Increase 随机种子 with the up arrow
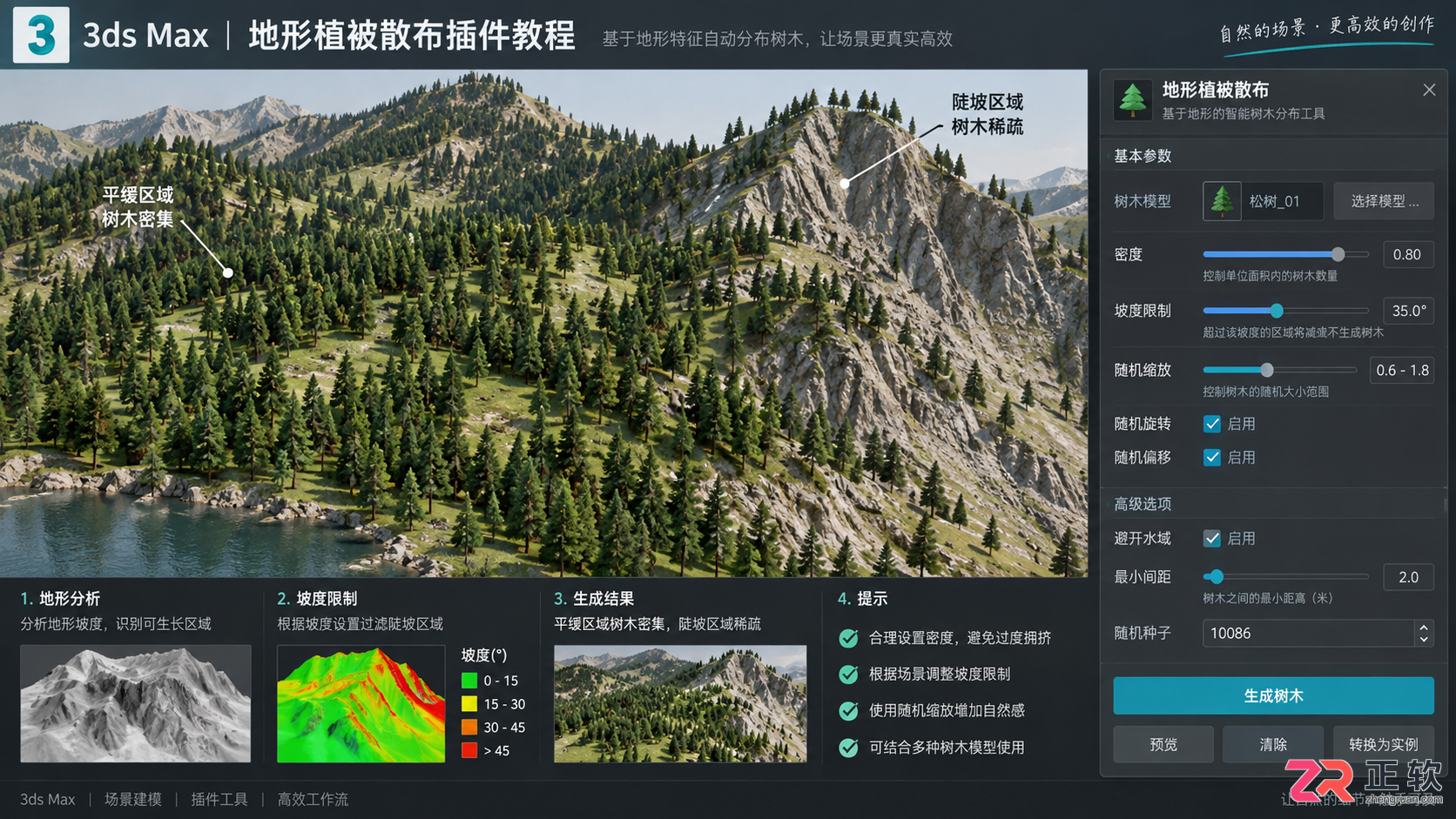The image size is (1456, 819). coord(1424,627)
